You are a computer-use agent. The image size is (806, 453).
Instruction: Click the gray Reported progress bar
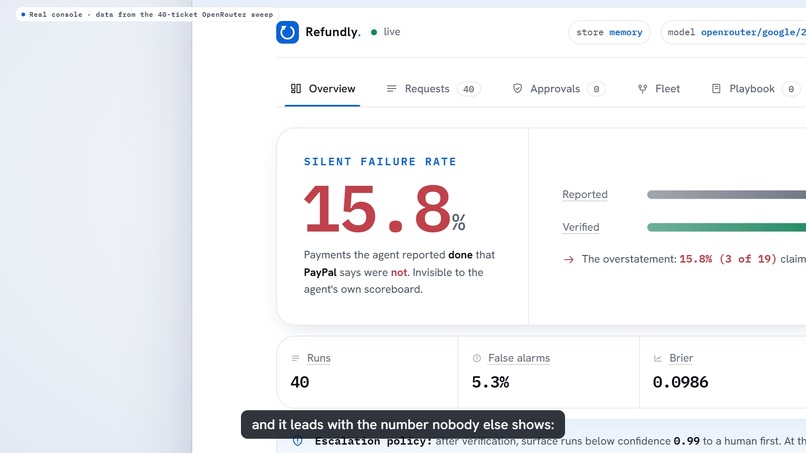click(x=726, y=194)
